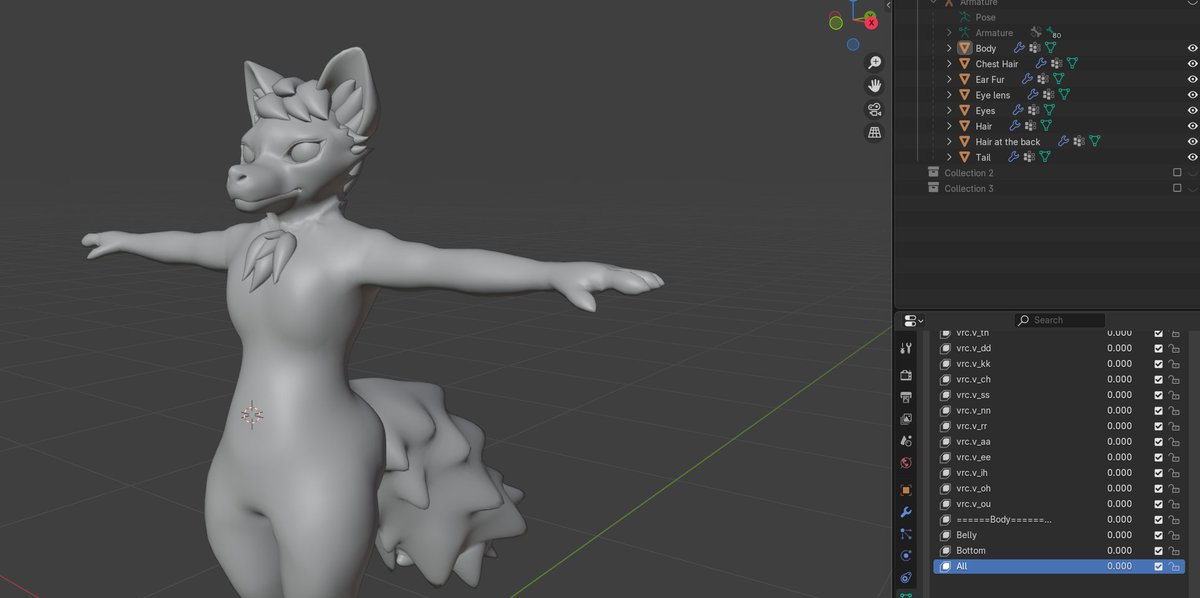
Task: Click the green mesh data icon beside Tail
Action: click(x=1045, y=157)
